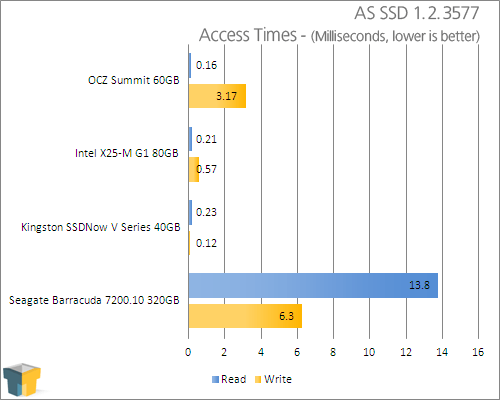The height and width of the screenshot is (400, 500).
Task: Click the 3D T logo icon
Action: point(22,380)
